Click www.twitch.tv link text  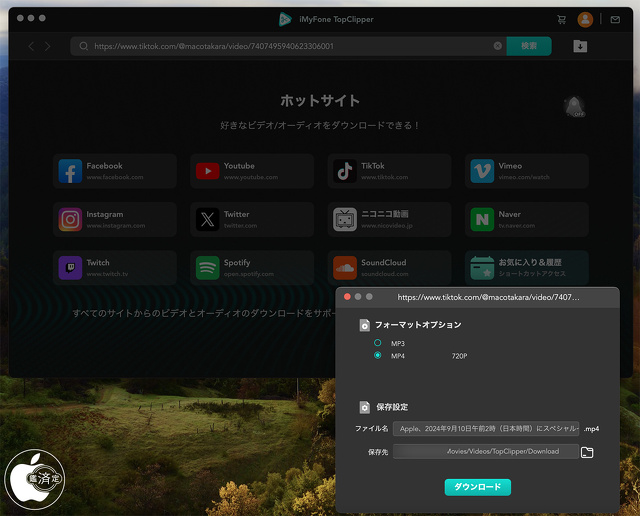click(x=107, y=274)
